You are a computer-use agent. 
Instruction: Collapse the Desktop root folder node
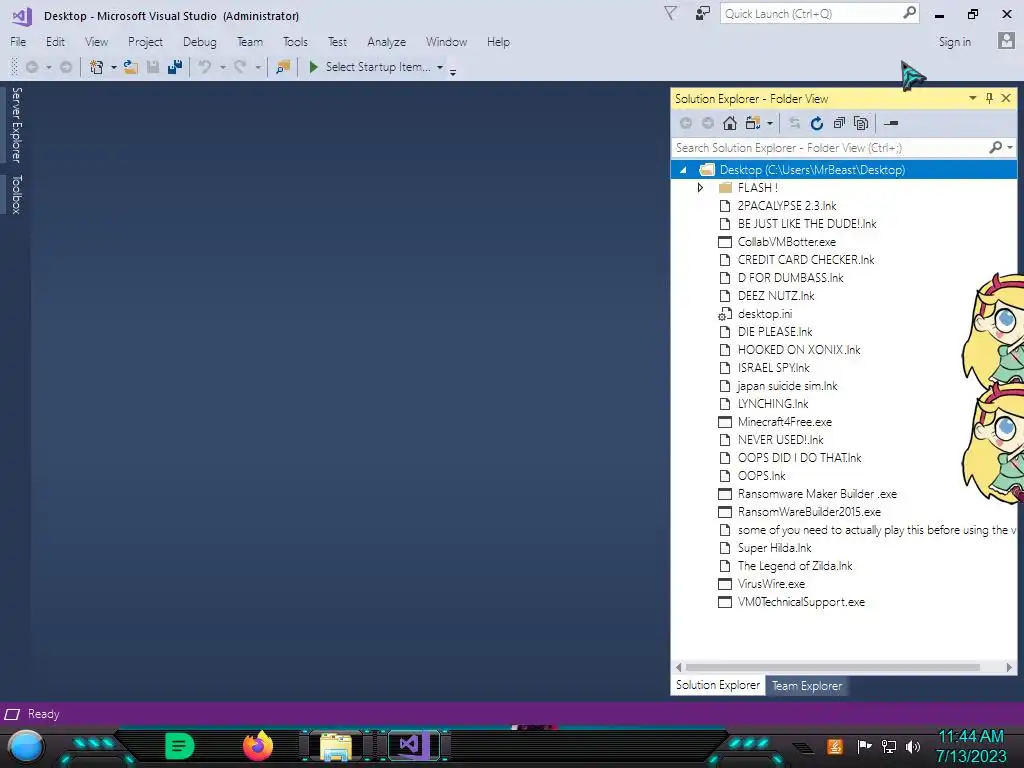click(x=683, y=170)
